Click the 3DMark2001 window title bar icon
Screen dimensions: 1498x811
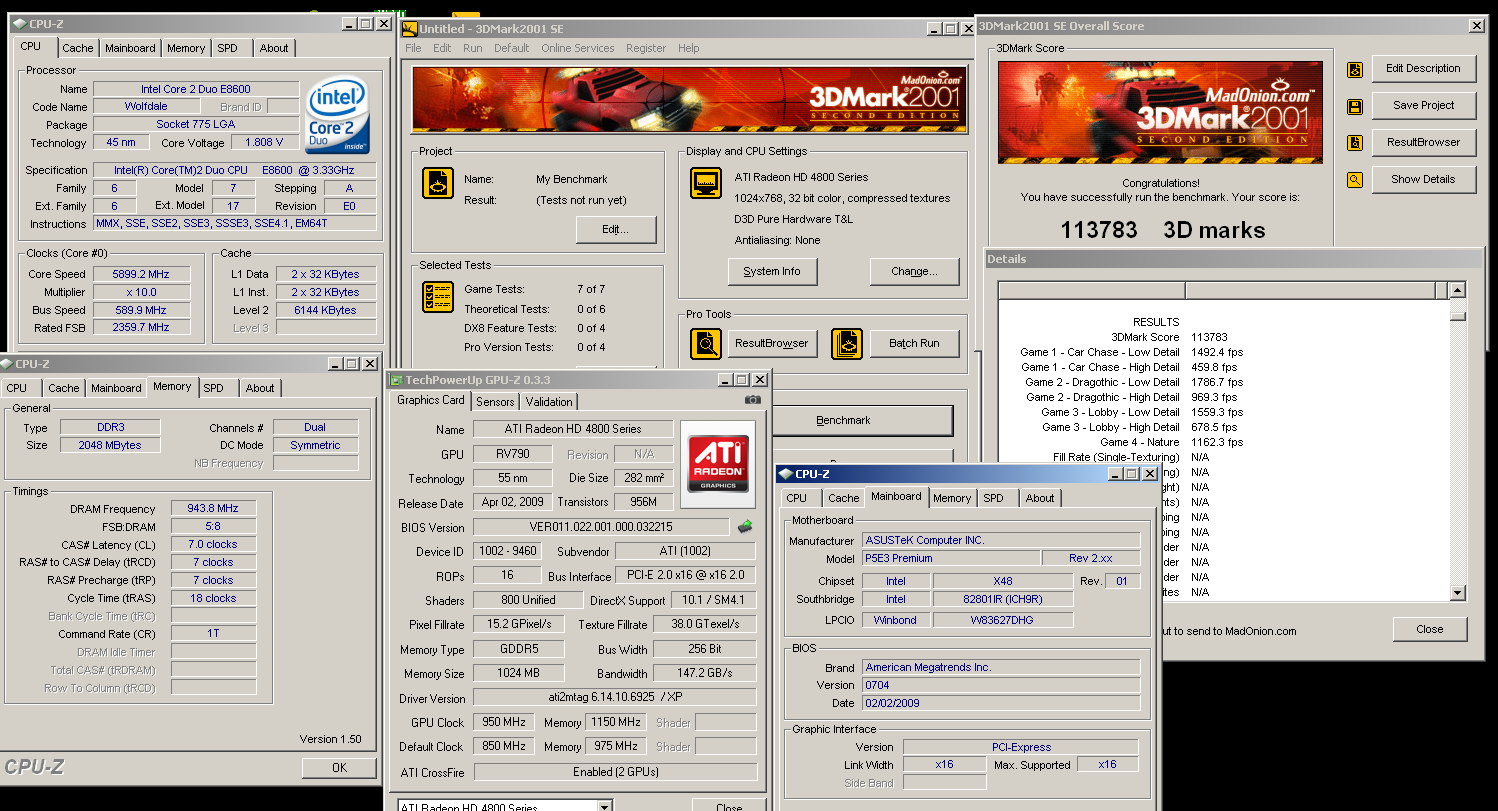point(409,29)
